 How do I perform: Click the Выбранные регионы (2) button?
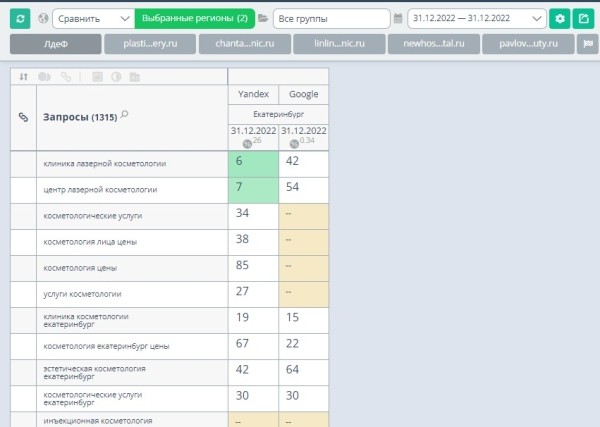(195, 18)
